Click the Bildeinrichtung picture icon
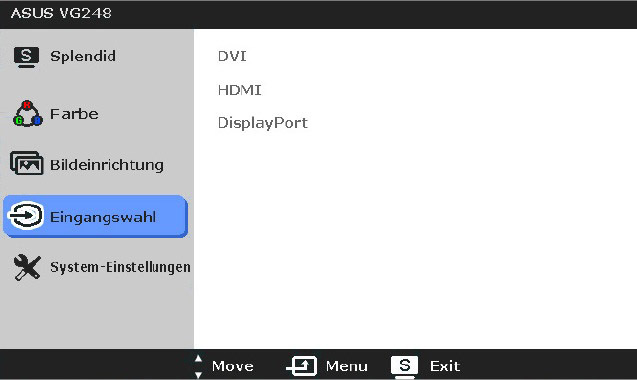This screenshot has width=637, height=380. (26, 163)
